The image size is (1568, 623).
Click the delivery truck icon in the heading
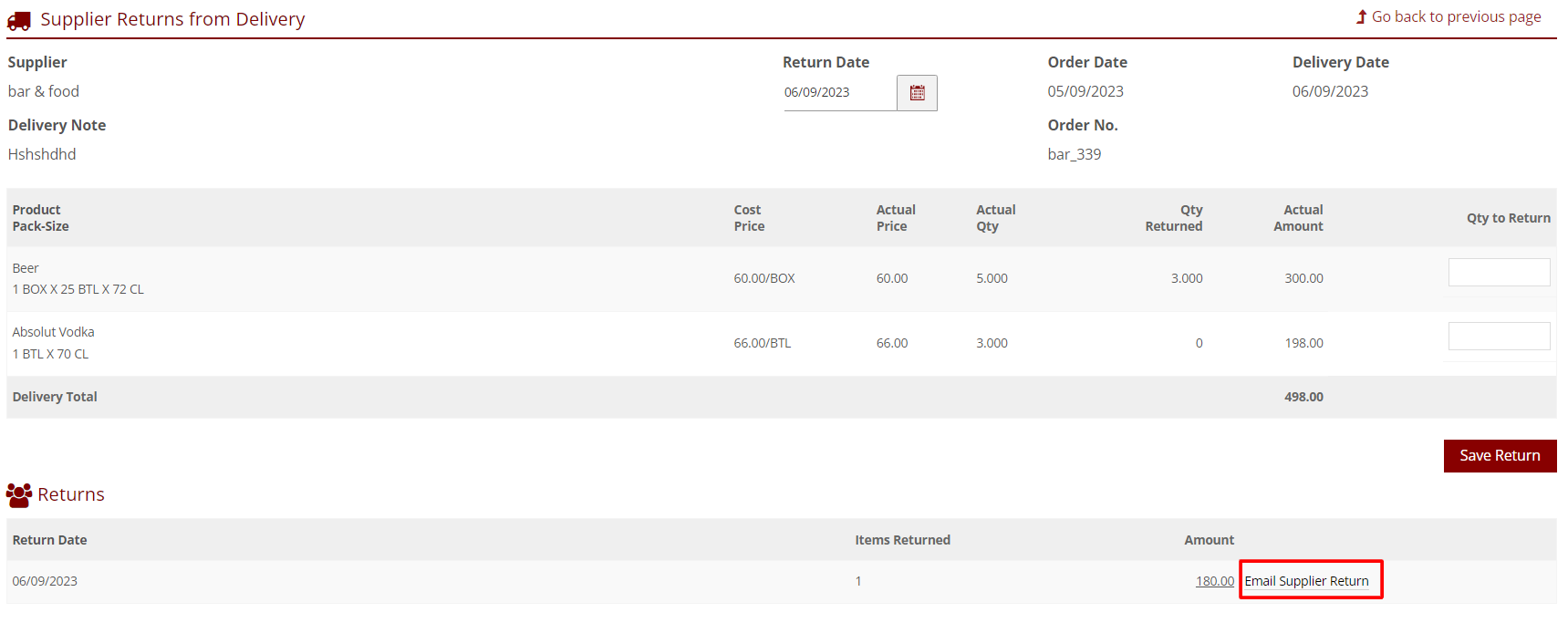(19, 20)
